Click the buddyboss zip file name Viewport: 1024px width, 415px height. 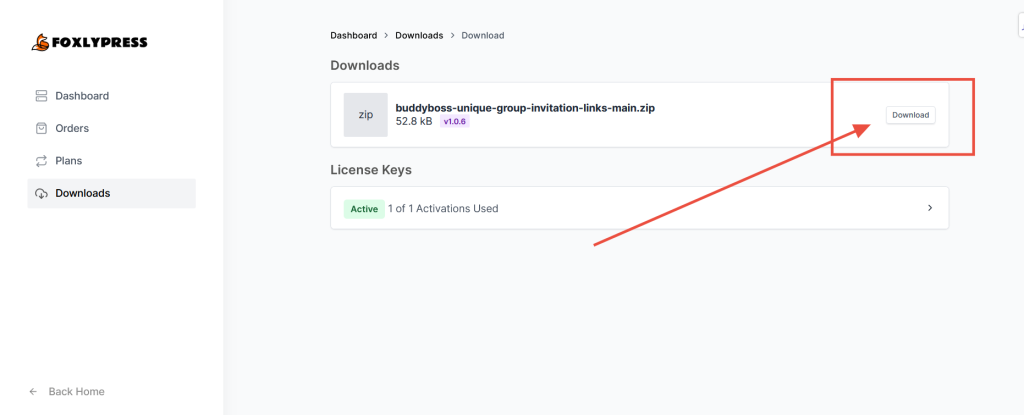coord(525,107)
